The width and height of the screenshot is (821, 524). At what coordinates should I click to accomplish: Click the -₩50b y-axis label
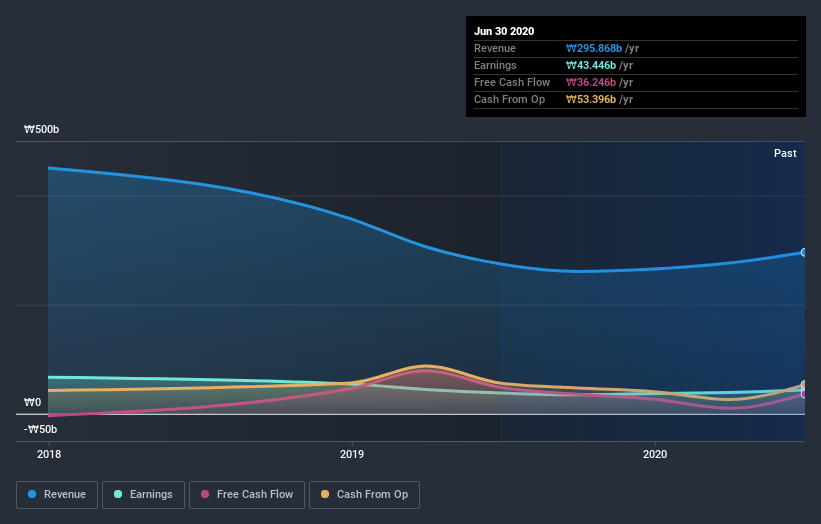[x=40, y=429]
